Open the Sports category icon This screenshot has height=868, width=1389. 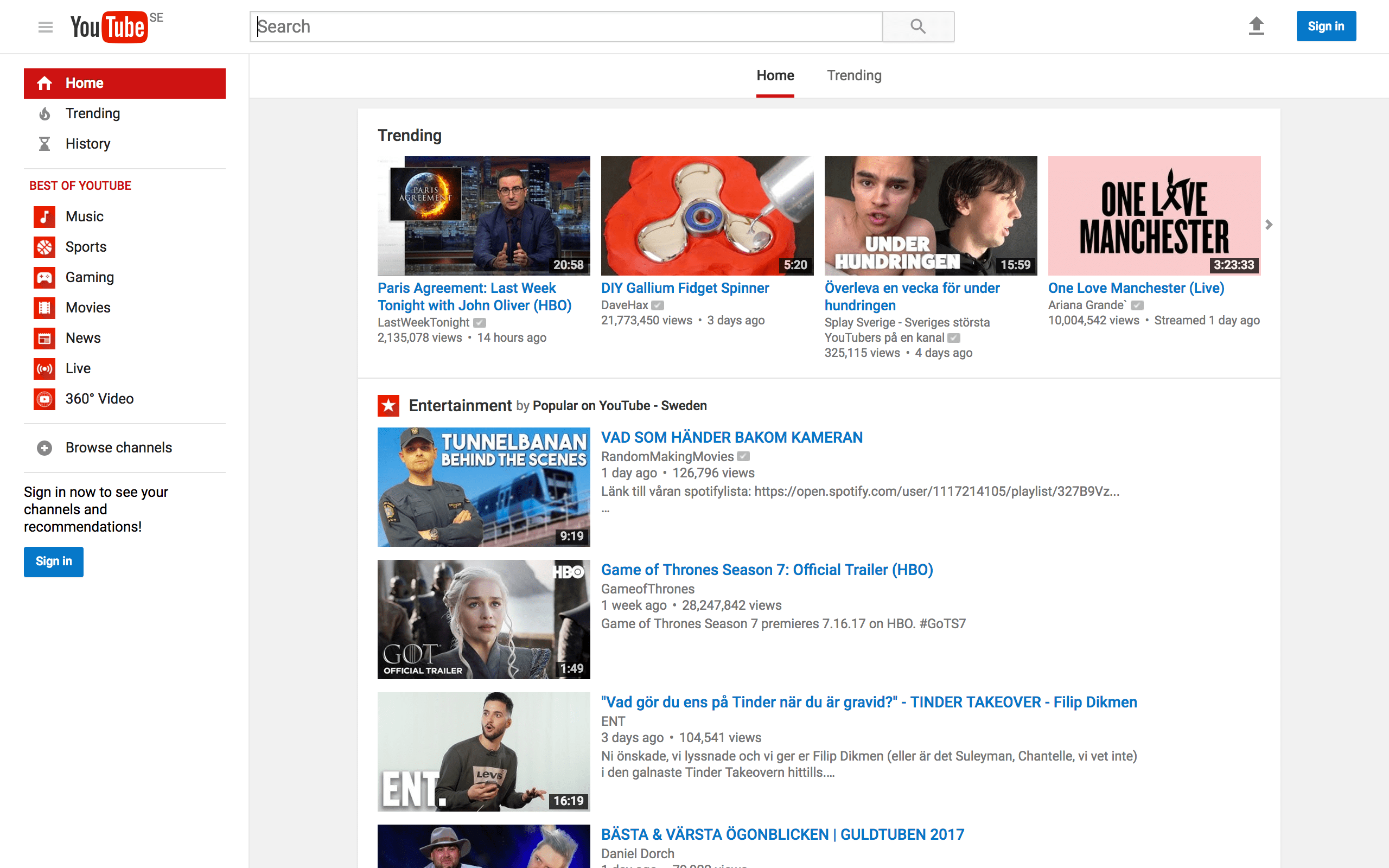click(x=44, y=247)
